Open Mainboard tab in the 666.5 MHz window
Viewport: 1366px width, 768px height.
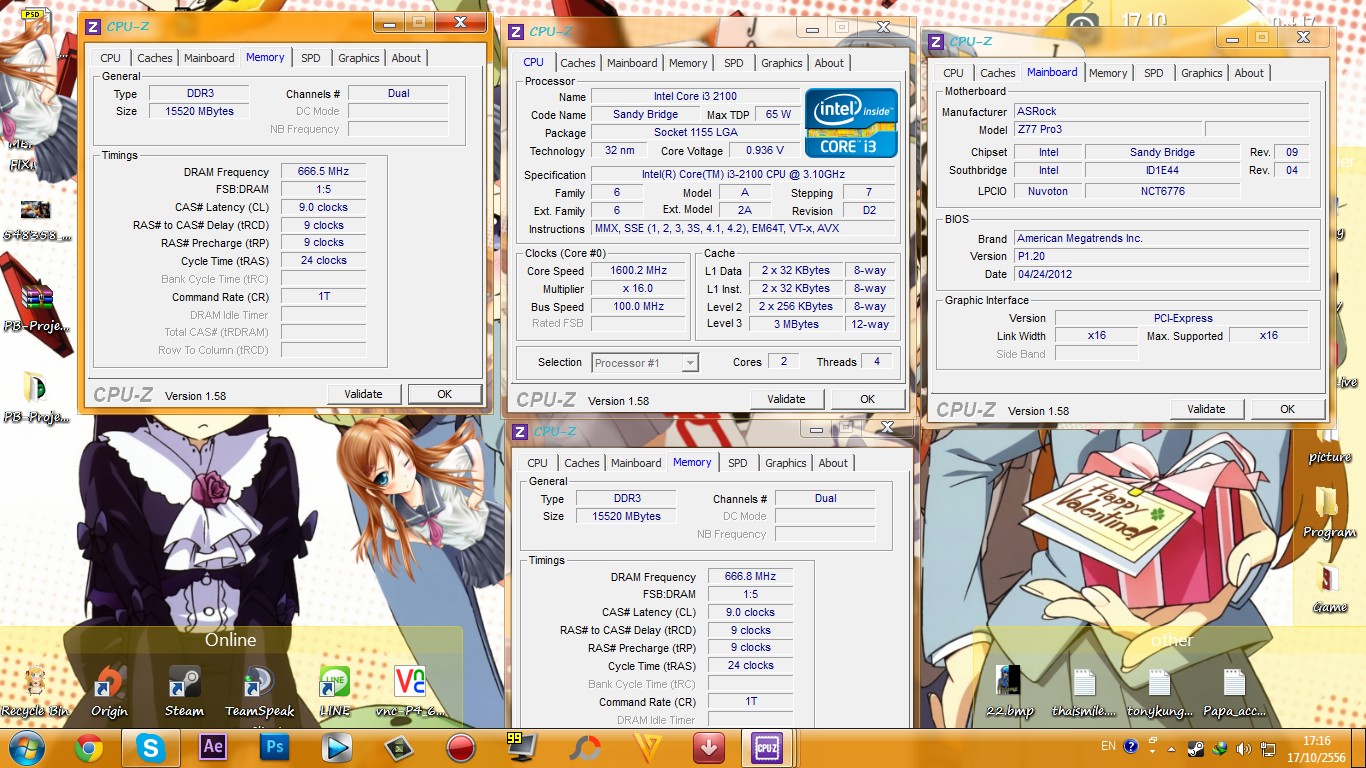(x=210, y=58)
